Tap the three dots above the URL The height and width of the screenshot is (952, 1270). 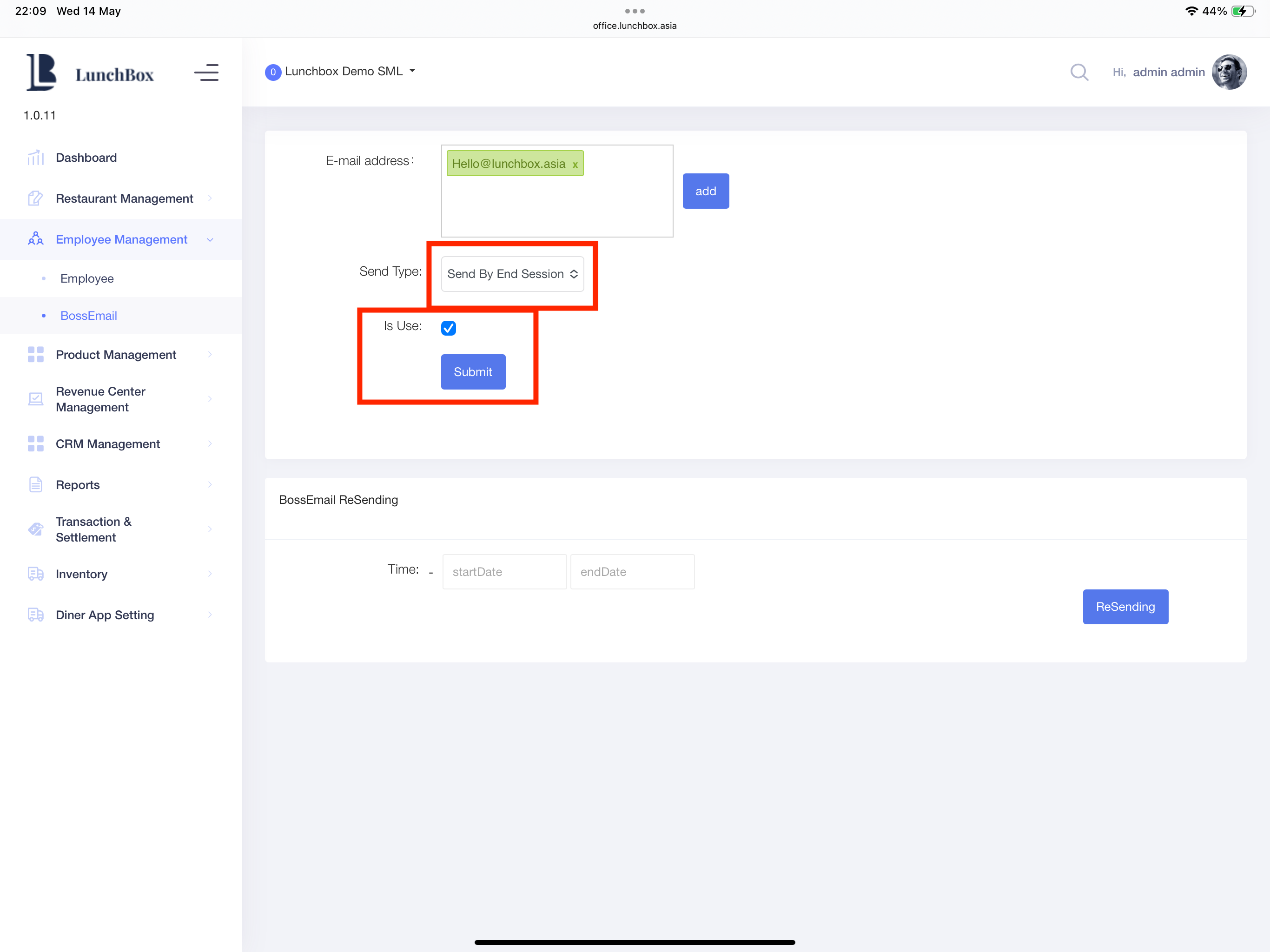click(635, 11)
